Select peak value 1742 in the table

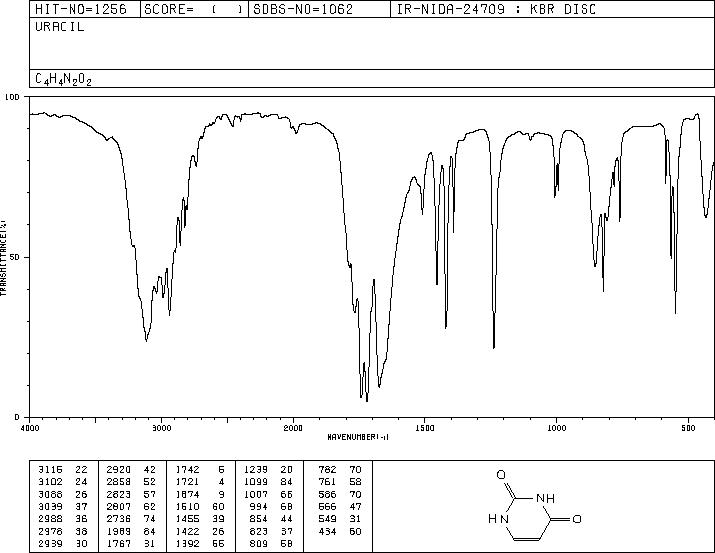click(187, 470)
